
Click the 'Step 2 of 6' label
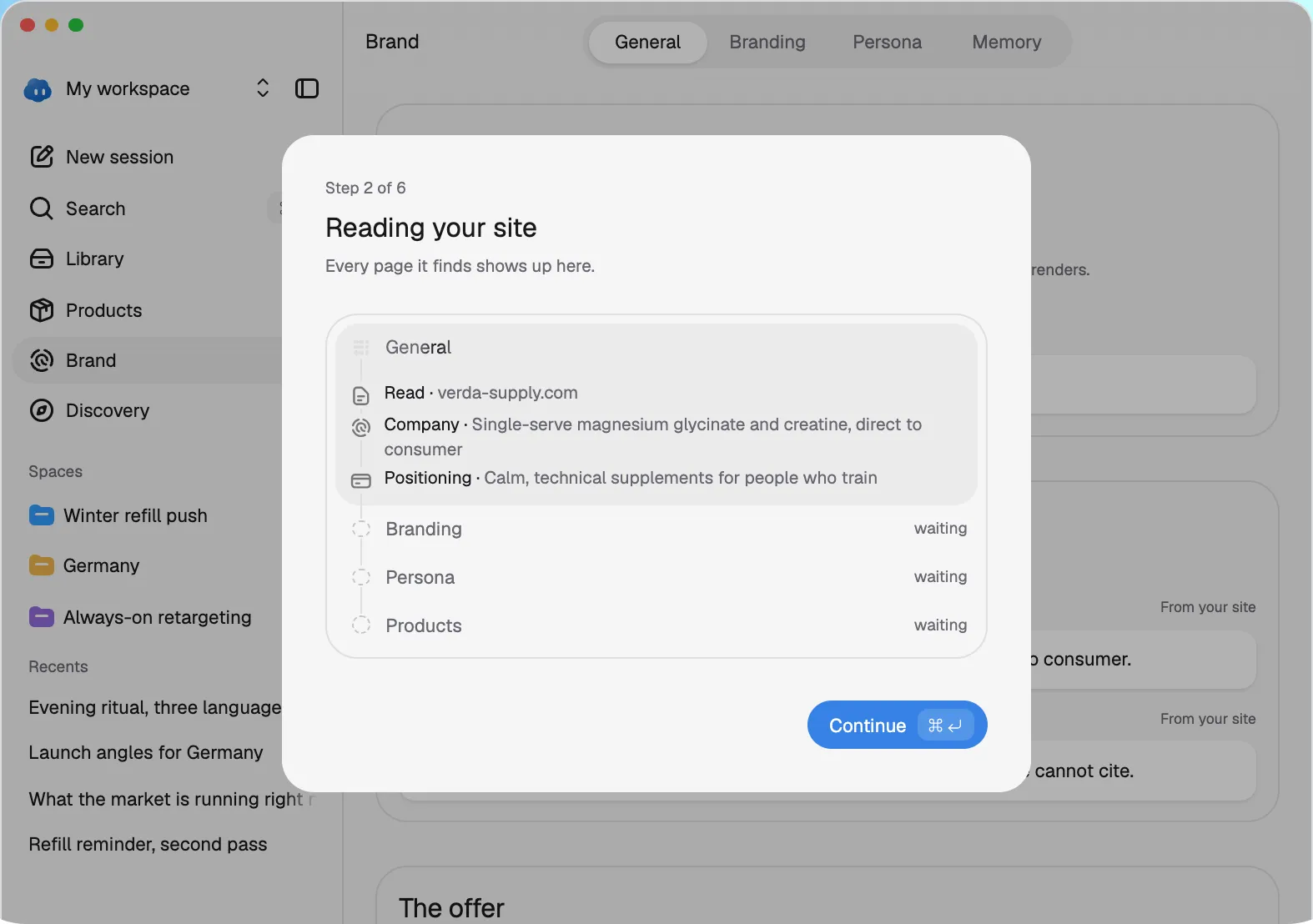click(365, 188)
